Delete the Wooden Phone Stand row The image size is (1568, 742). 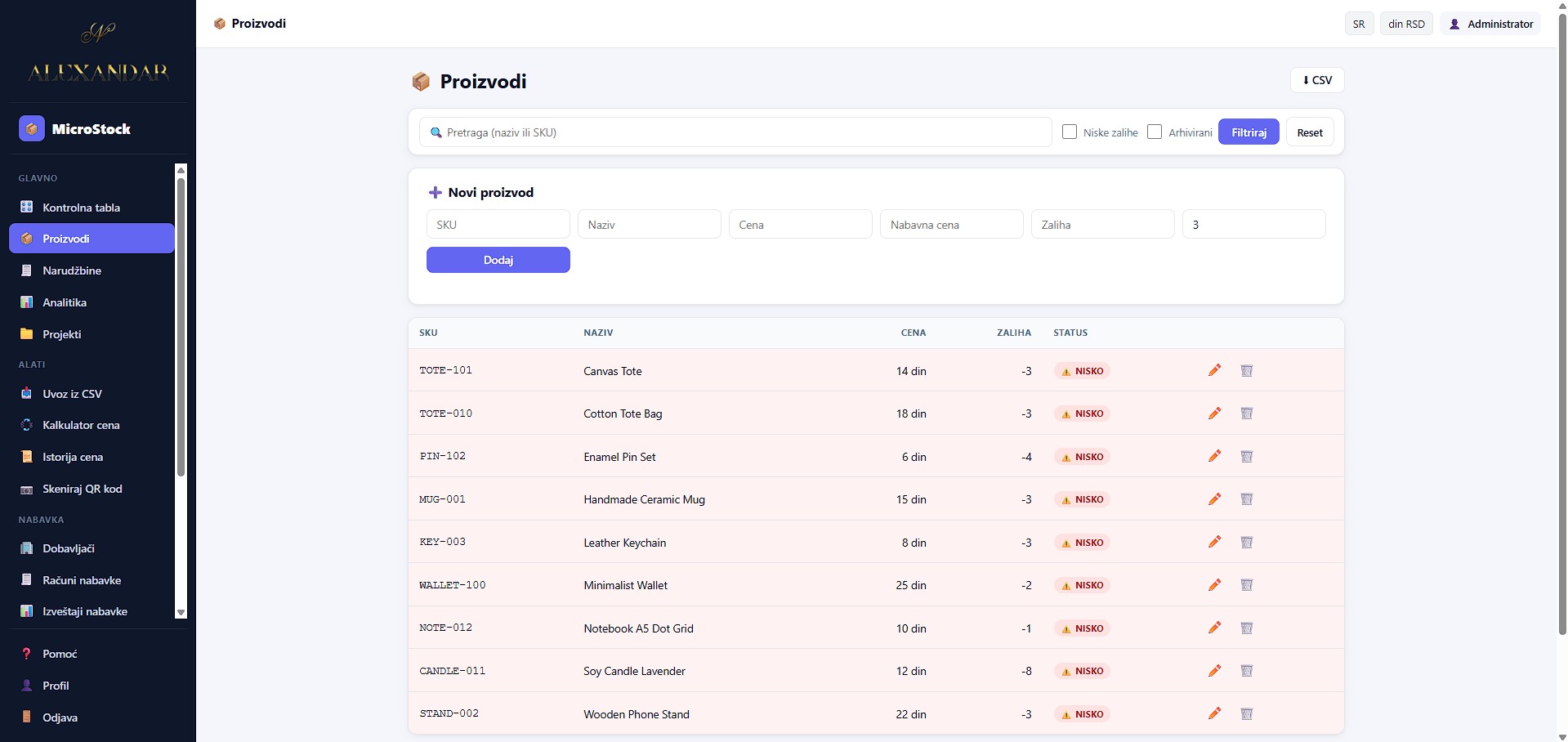tap(1246, 713)
